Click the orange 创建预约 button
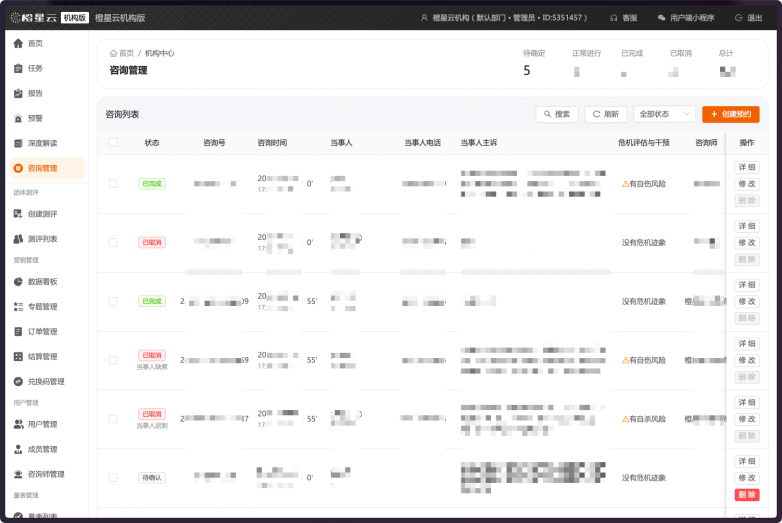Image resolution: width=782 pixels, height=523 pixels. (x=731, y=114)
